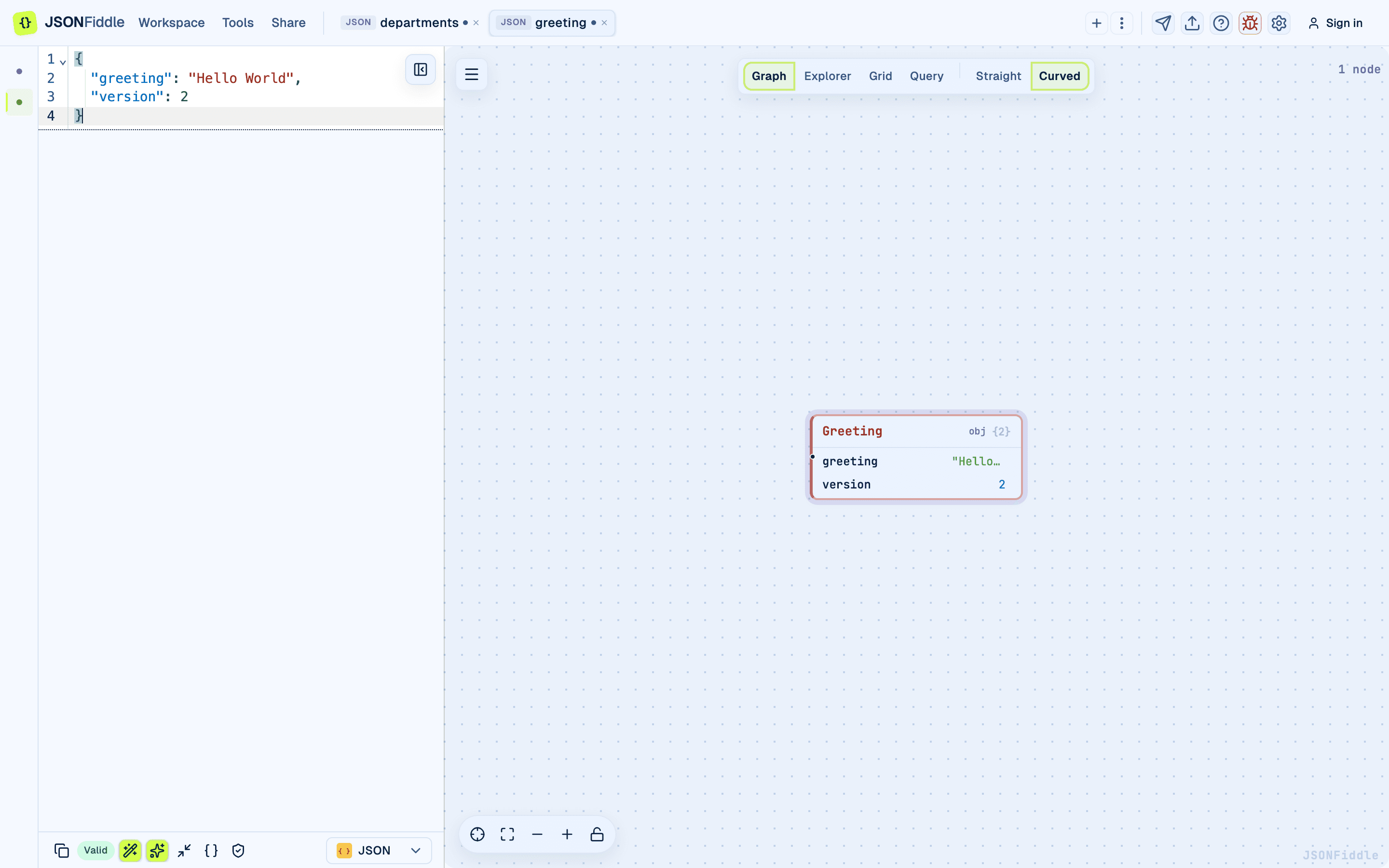Click the fit-to-screen icon
Screen dimensions: 1389x868
click(507, 834)
